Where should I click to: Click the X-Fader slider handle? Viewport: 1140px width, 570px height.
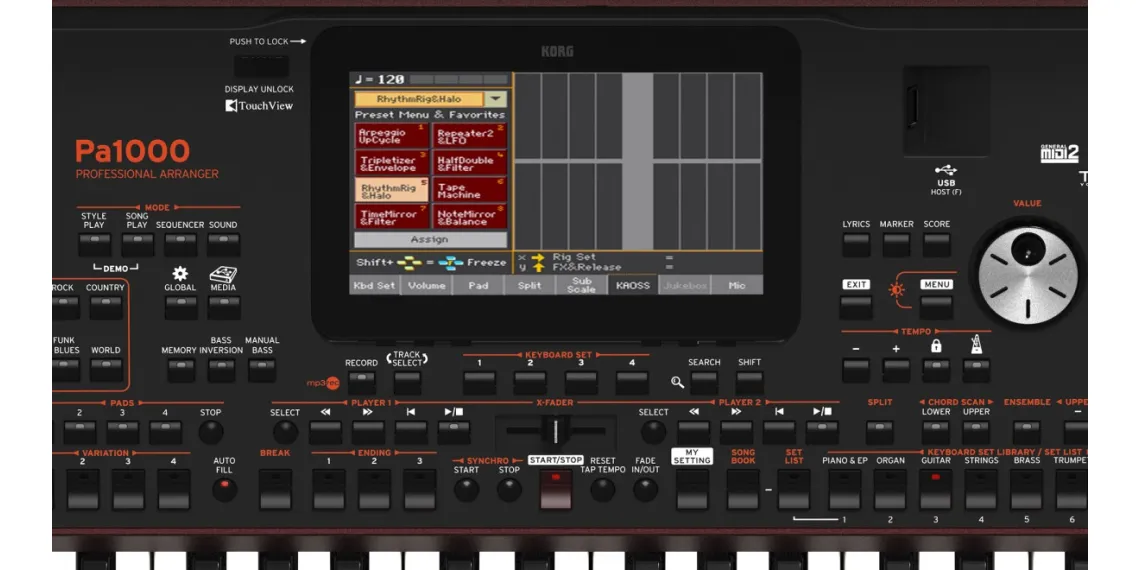click(549, 432)
